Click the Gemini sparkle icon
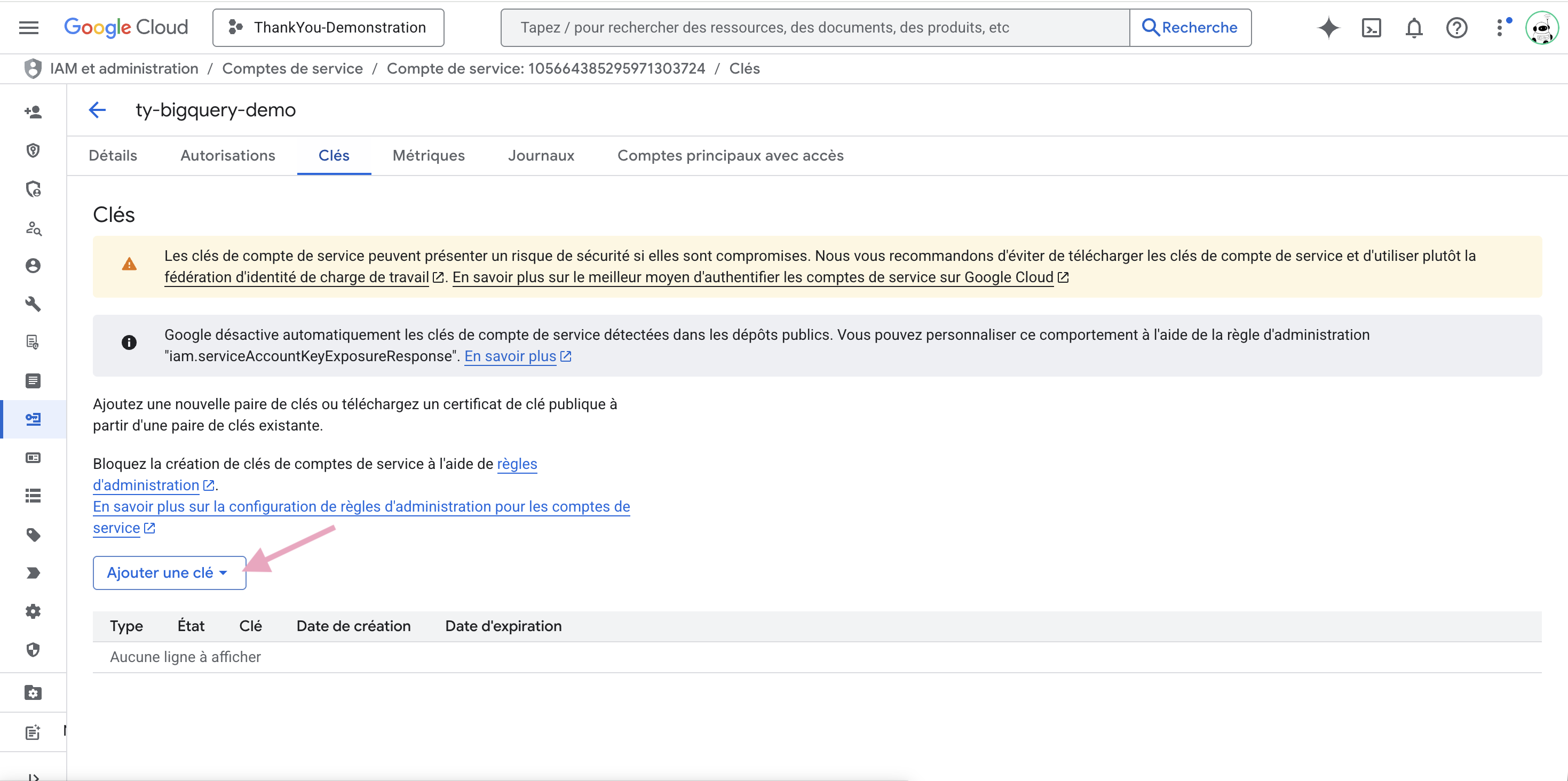The width and height of the screenshot is (1568, 781). tap(1328, 27)
